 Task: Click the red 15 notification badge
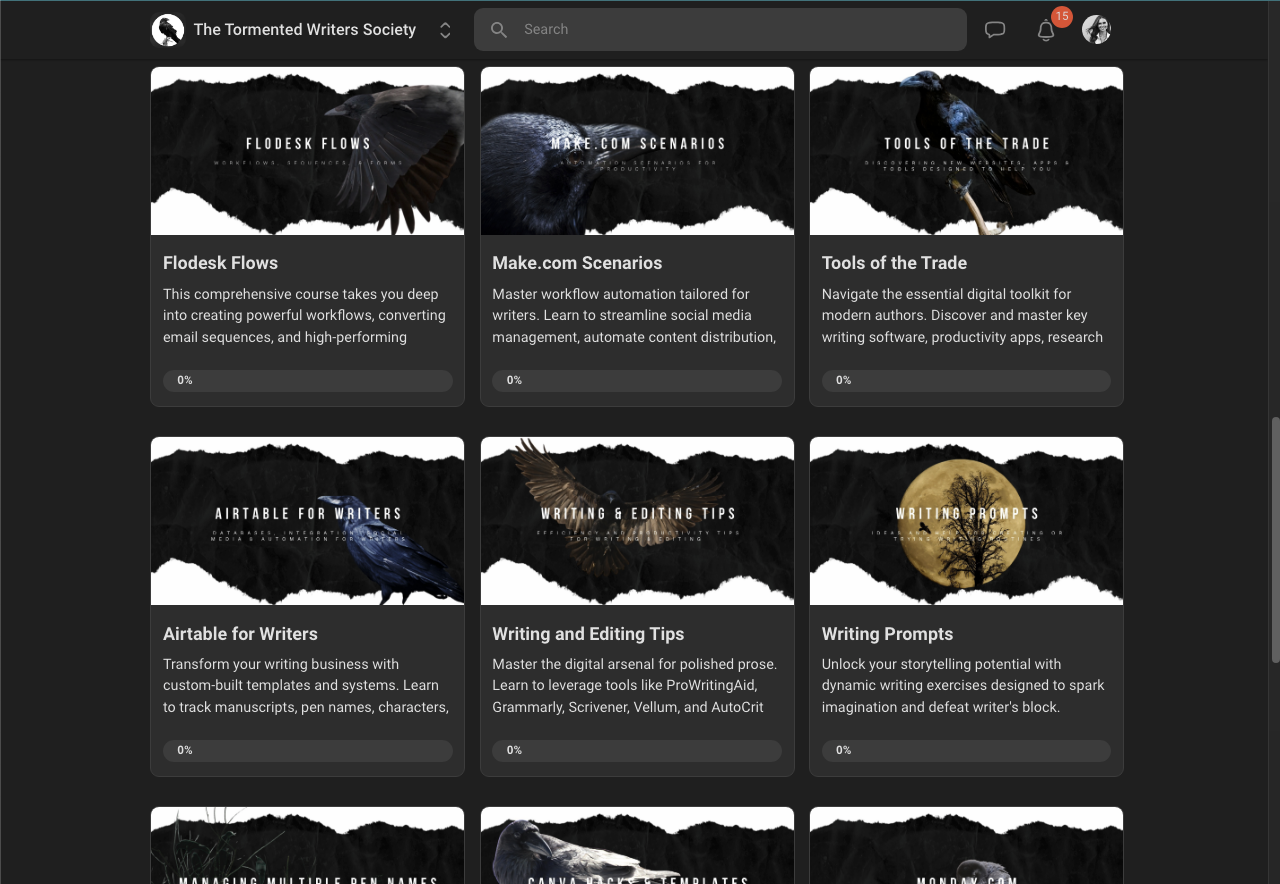1062,17
